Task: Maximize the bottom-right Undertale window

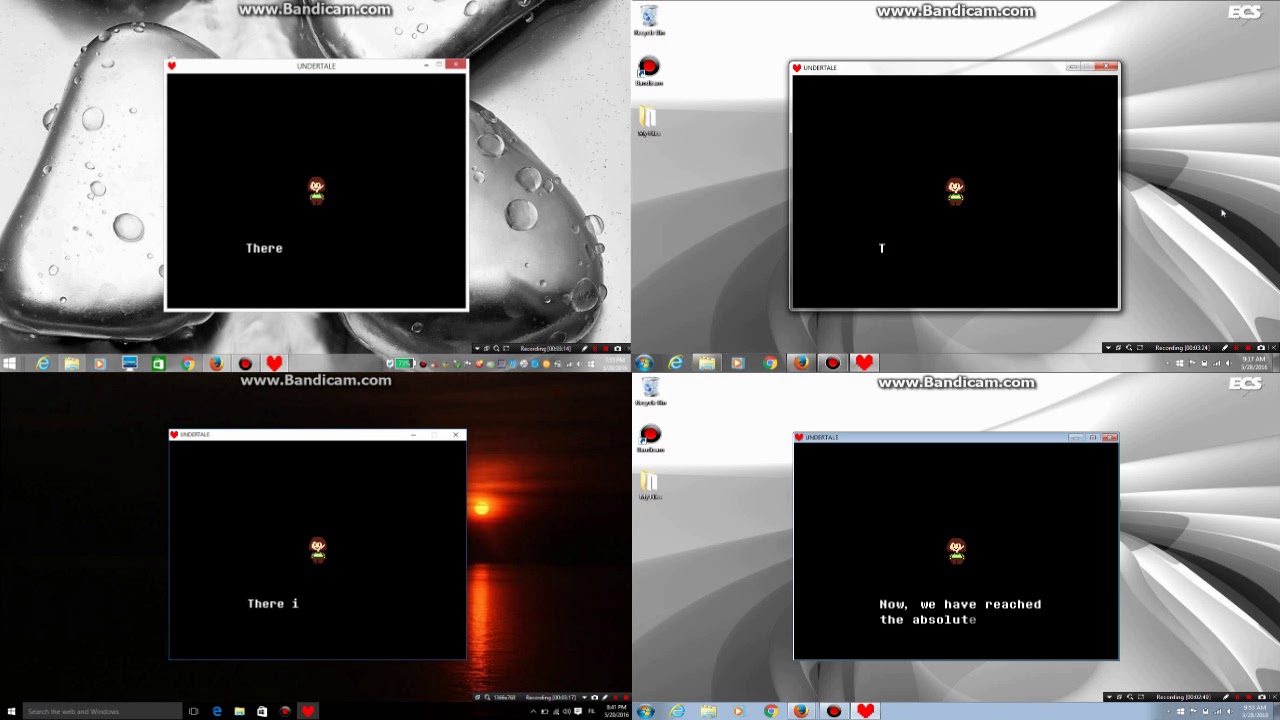Action: 1093,437
